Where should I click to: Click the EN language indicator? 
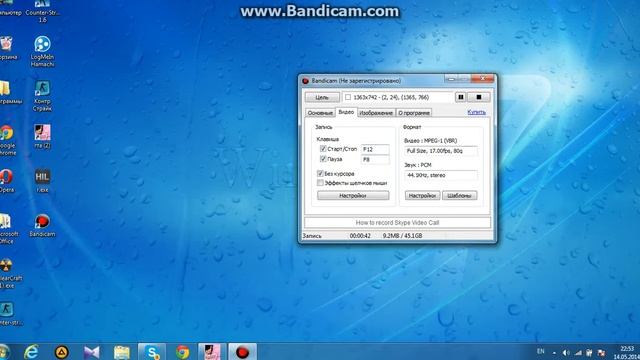point(541,351)
